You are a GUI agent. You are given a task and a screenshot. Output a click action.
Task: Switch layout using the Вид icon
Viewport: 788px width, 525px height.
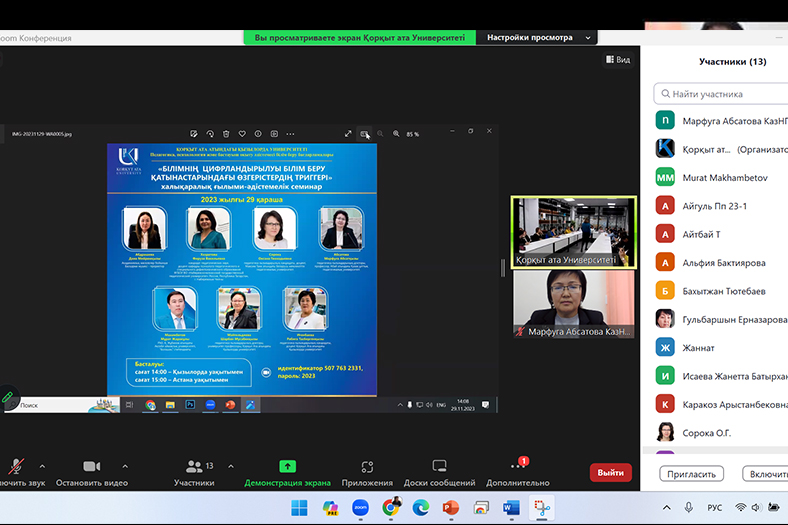(617, 60)
